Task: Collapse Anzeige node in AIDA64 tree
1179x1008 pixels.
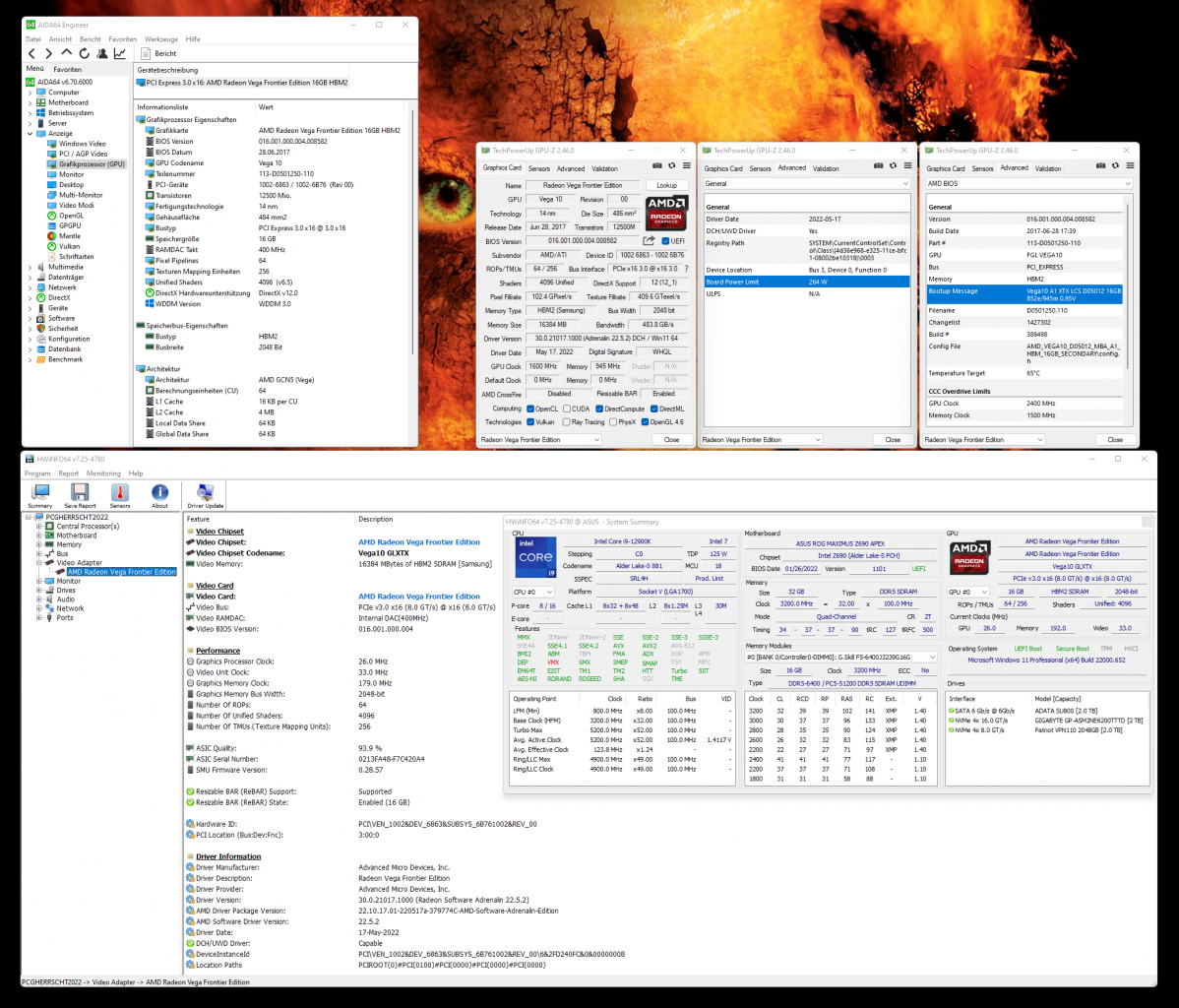Action: 31,133
